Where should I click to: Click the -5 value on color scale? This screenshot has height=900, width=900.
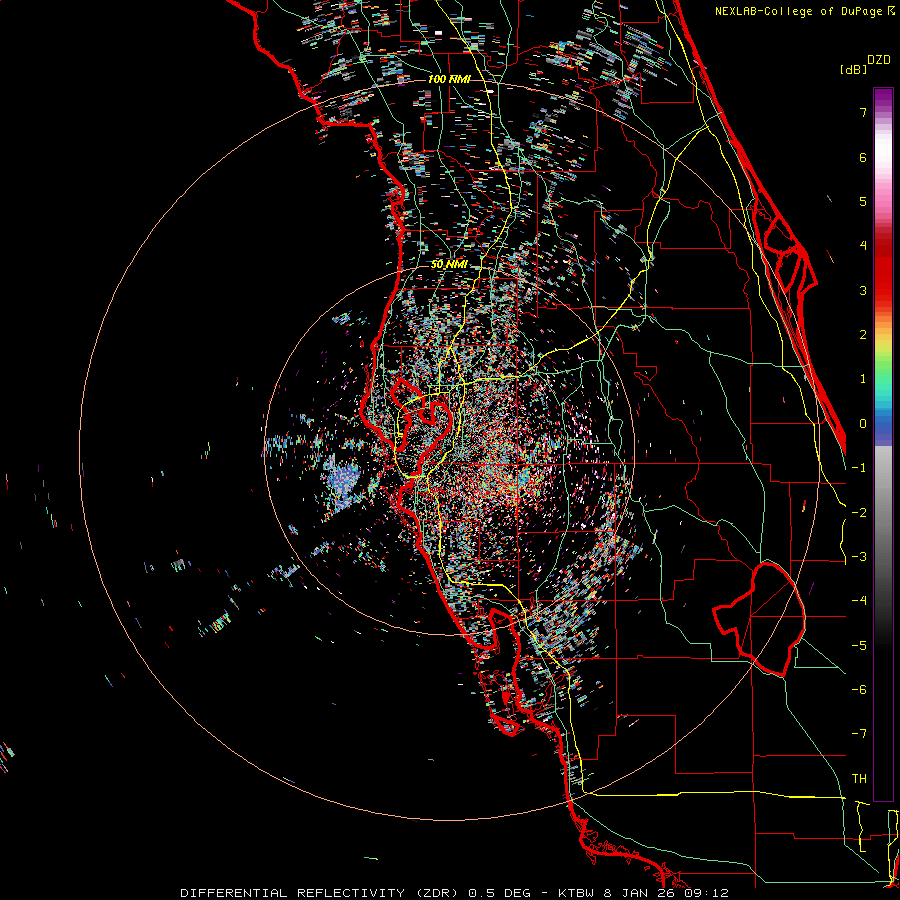pos(859,646)
